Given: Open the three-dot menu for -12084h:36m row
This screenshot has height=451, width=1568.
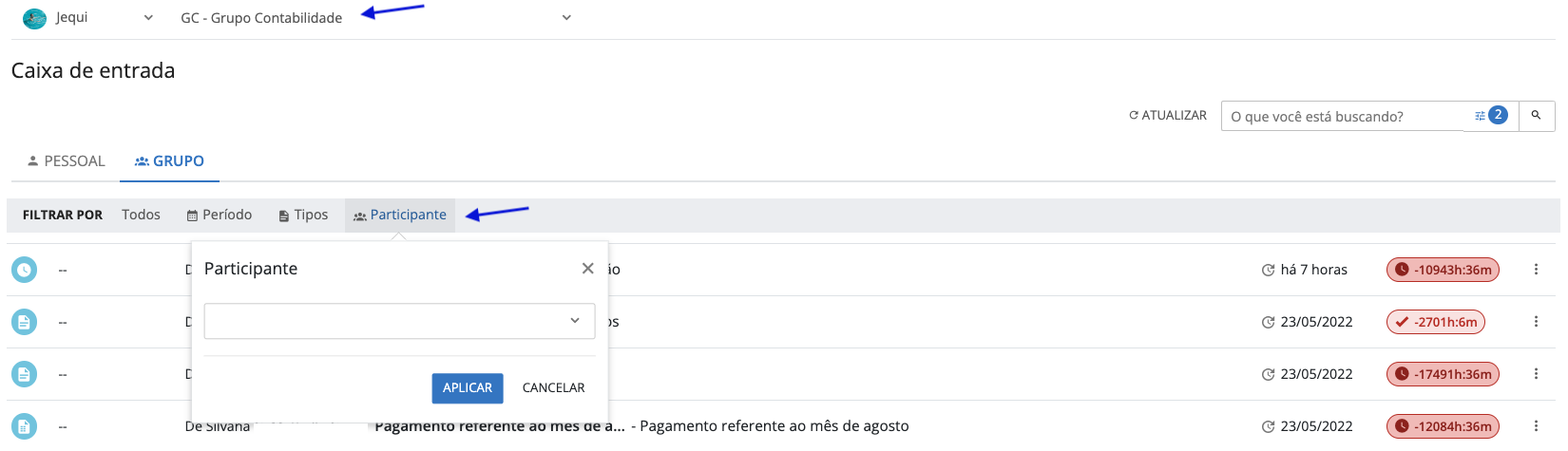Looking at the screenshot, I should coord(1536,426).
